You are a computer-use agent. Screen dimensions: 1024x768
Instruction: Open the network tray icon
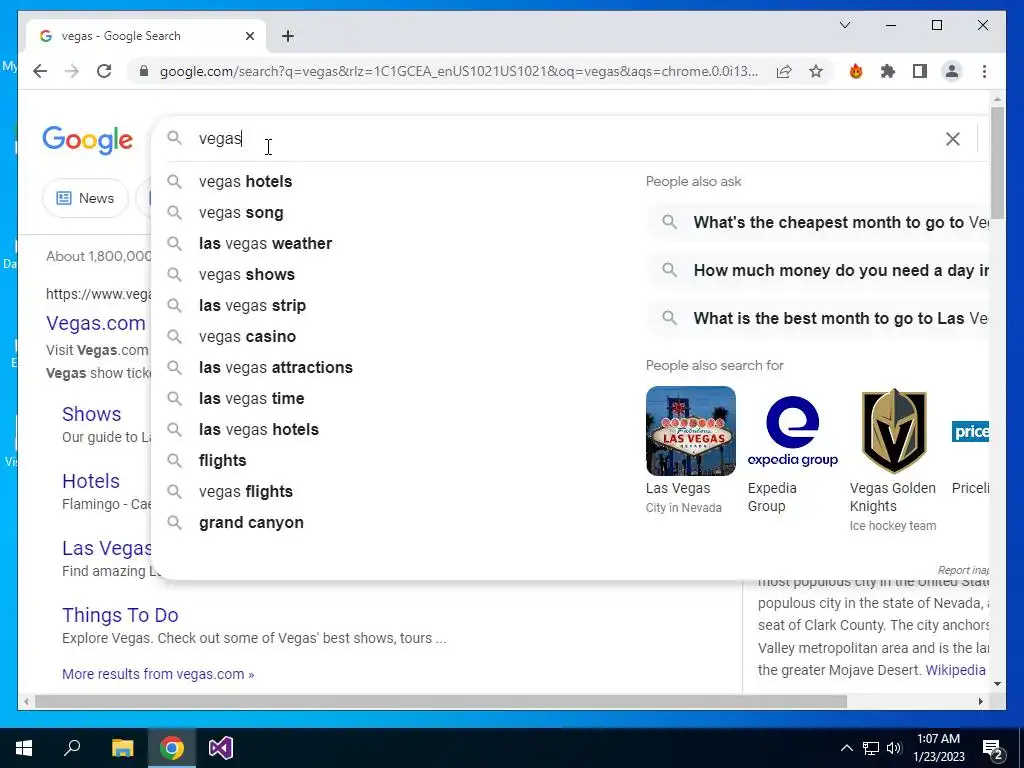pos(871,748)
